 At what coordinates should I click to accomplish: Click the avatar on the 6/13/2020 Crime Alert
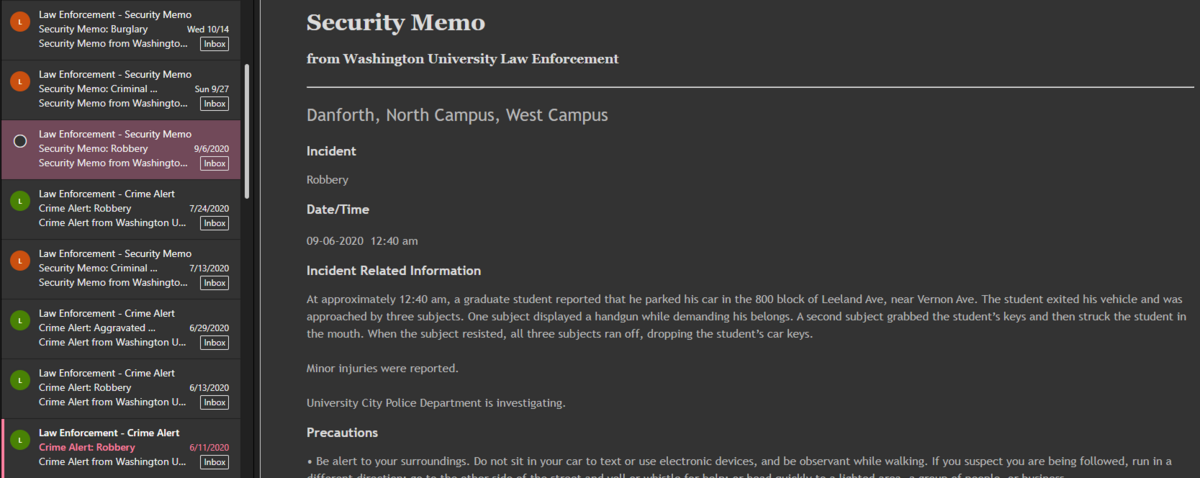19,380
